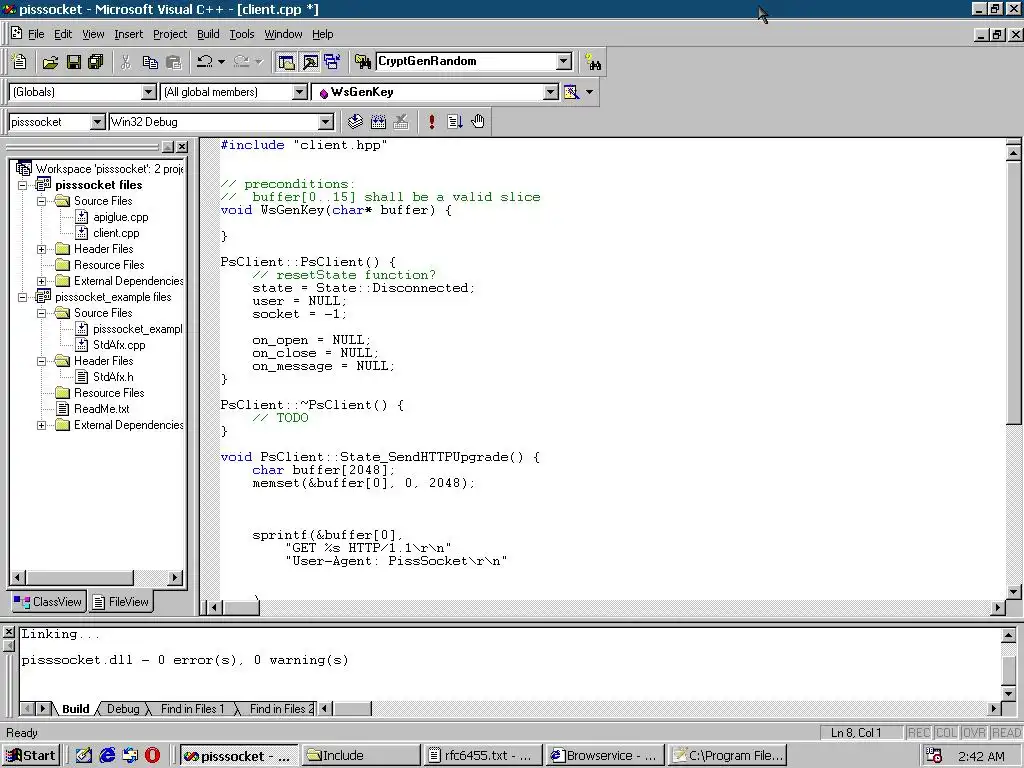Switch to the ClassView tab
Viewport: 1024px width, 768px height.
pos(48,602)
